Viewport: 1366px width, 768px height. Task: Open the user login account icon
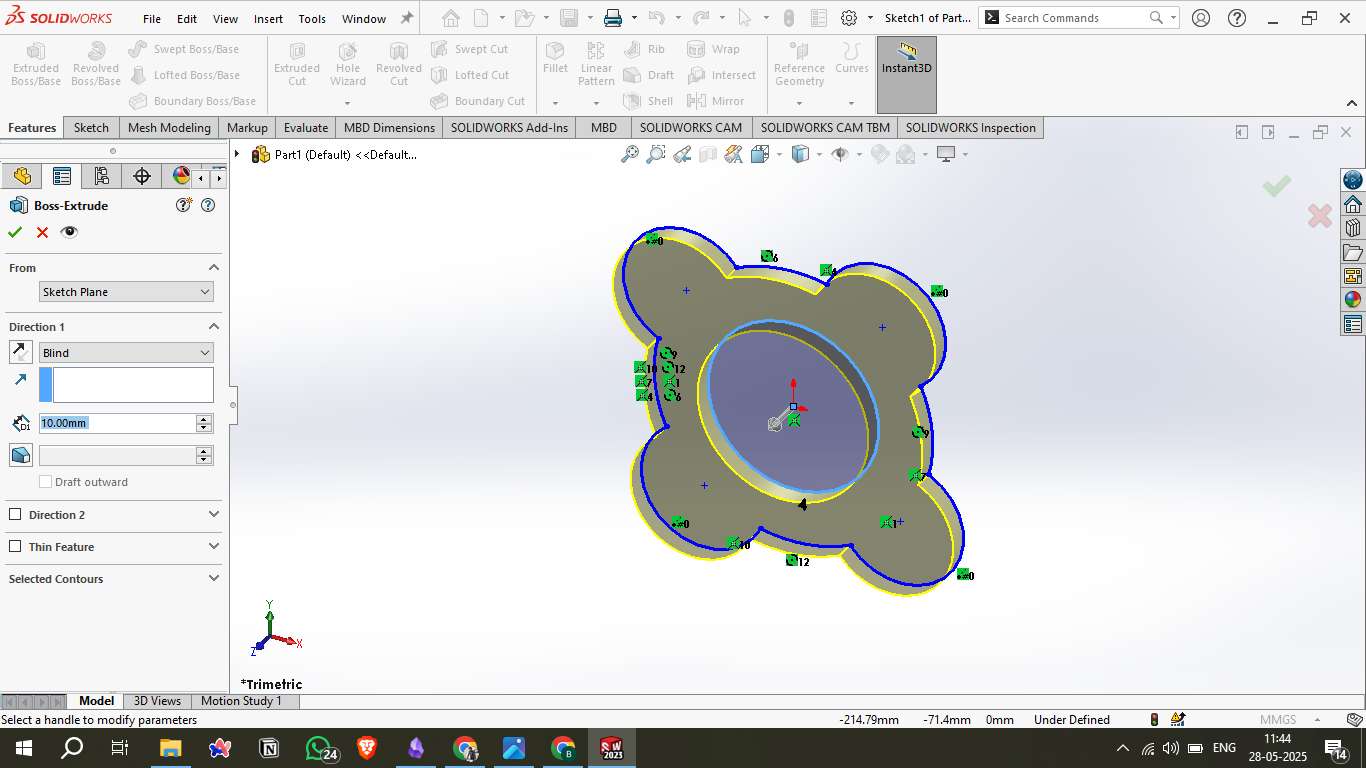click(x=1201, y=18)
